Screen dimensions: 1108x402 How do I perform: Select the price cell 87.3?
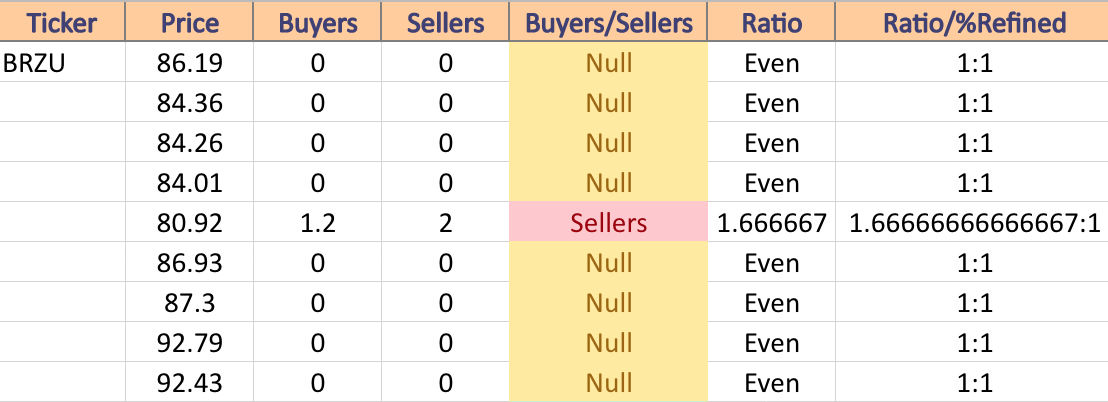(189, 303)
